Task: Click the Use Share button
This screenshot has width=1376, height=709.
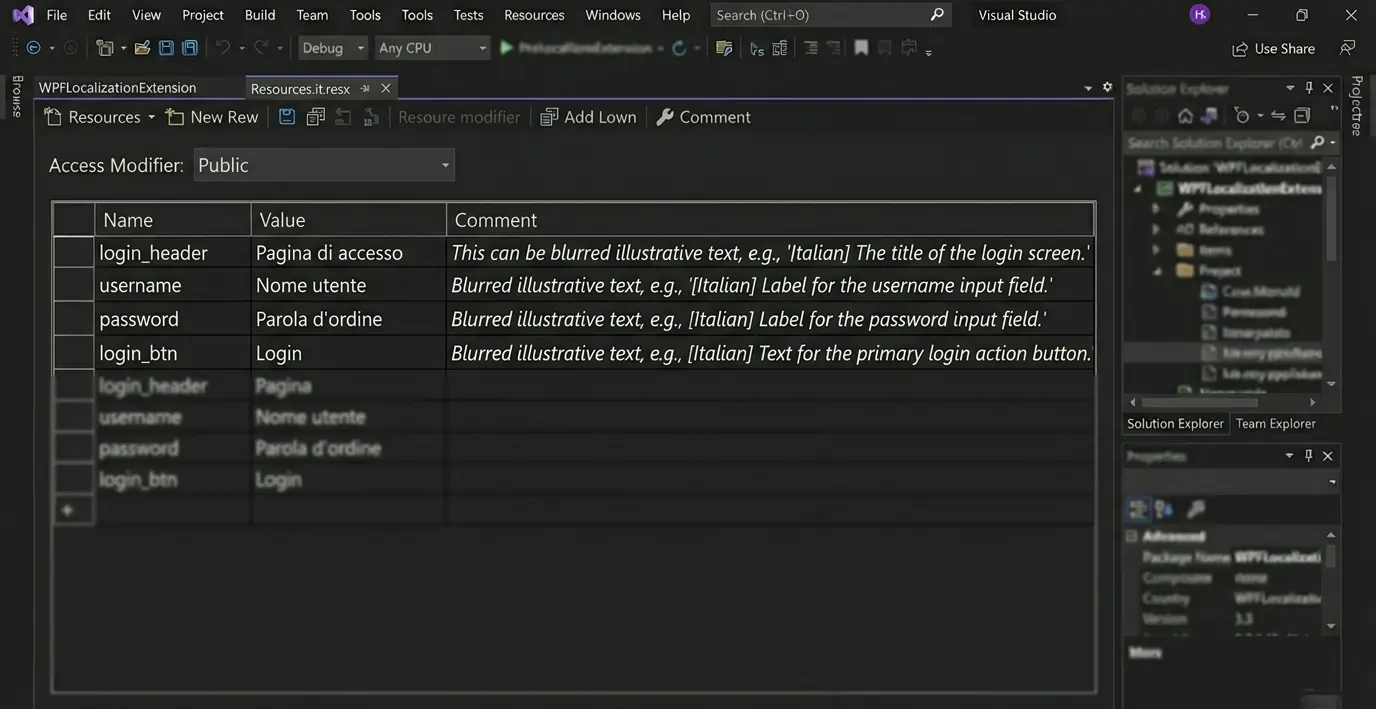Action: (x=1273, y=47)
